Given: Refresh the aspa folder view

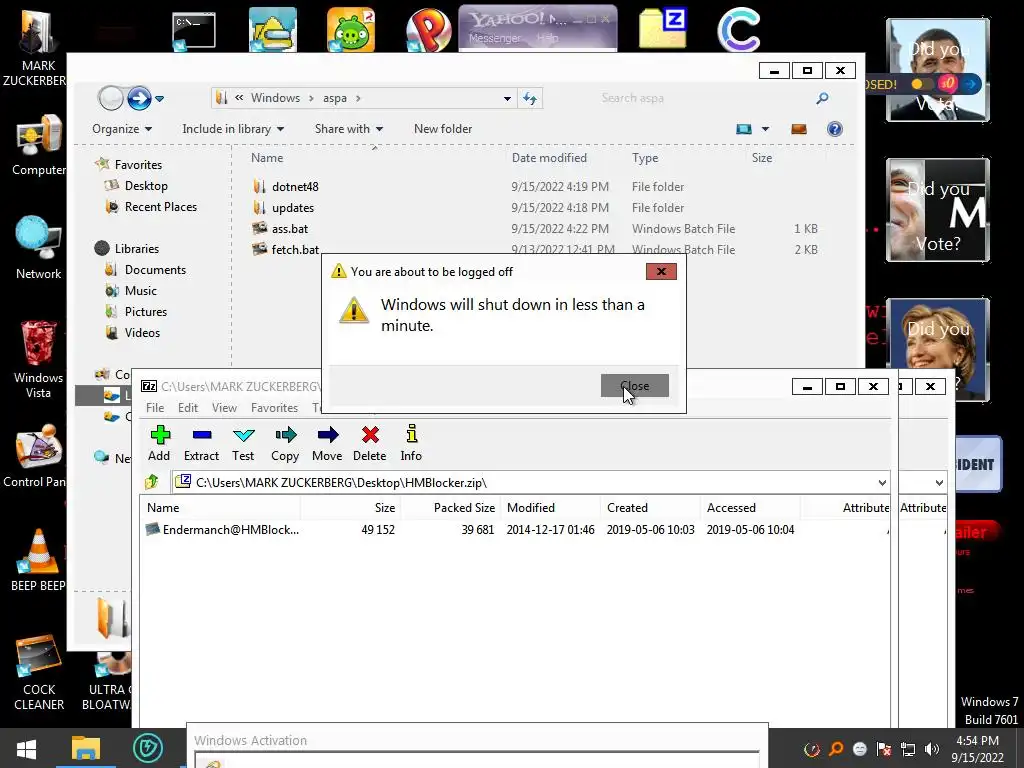Looking at the screenshot, I should (x=530, y=99).
